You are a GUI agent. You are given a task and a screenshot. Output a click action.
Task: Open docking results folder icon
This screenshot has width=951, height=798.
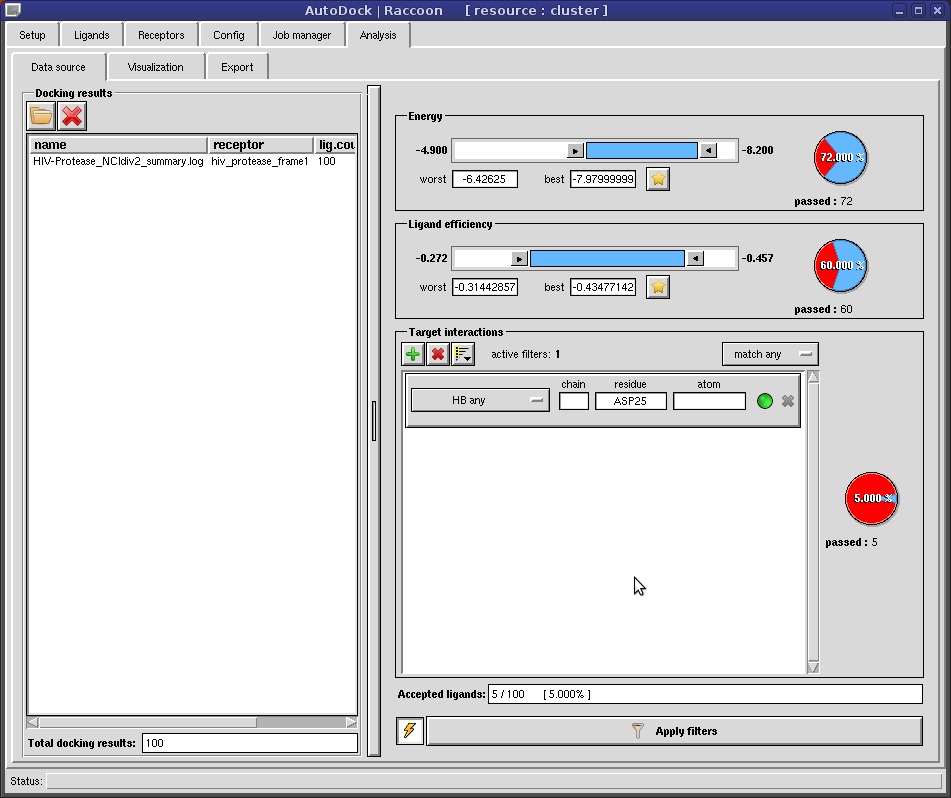[41, 116]
